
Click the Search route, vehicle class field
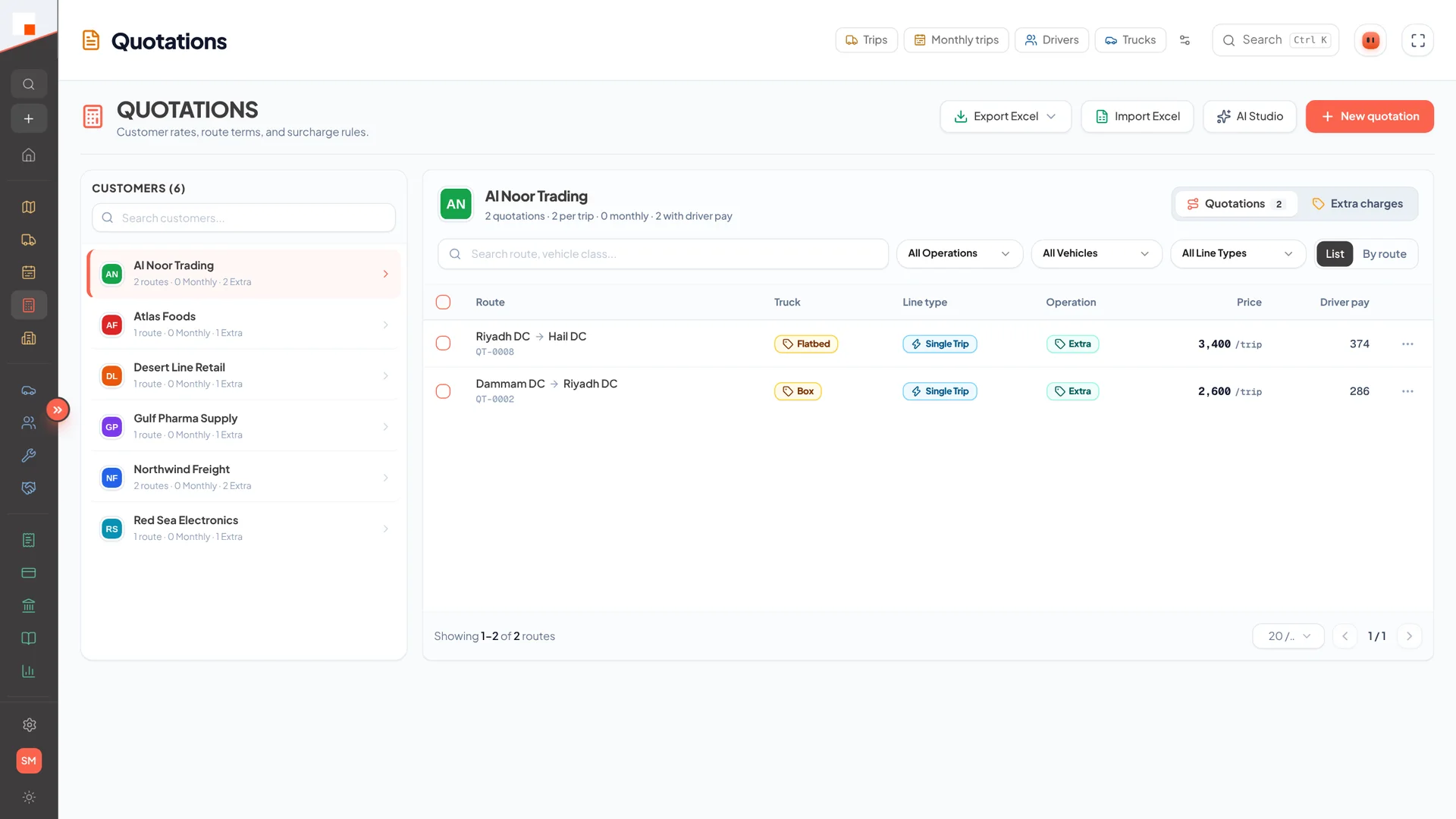[663, 254]
